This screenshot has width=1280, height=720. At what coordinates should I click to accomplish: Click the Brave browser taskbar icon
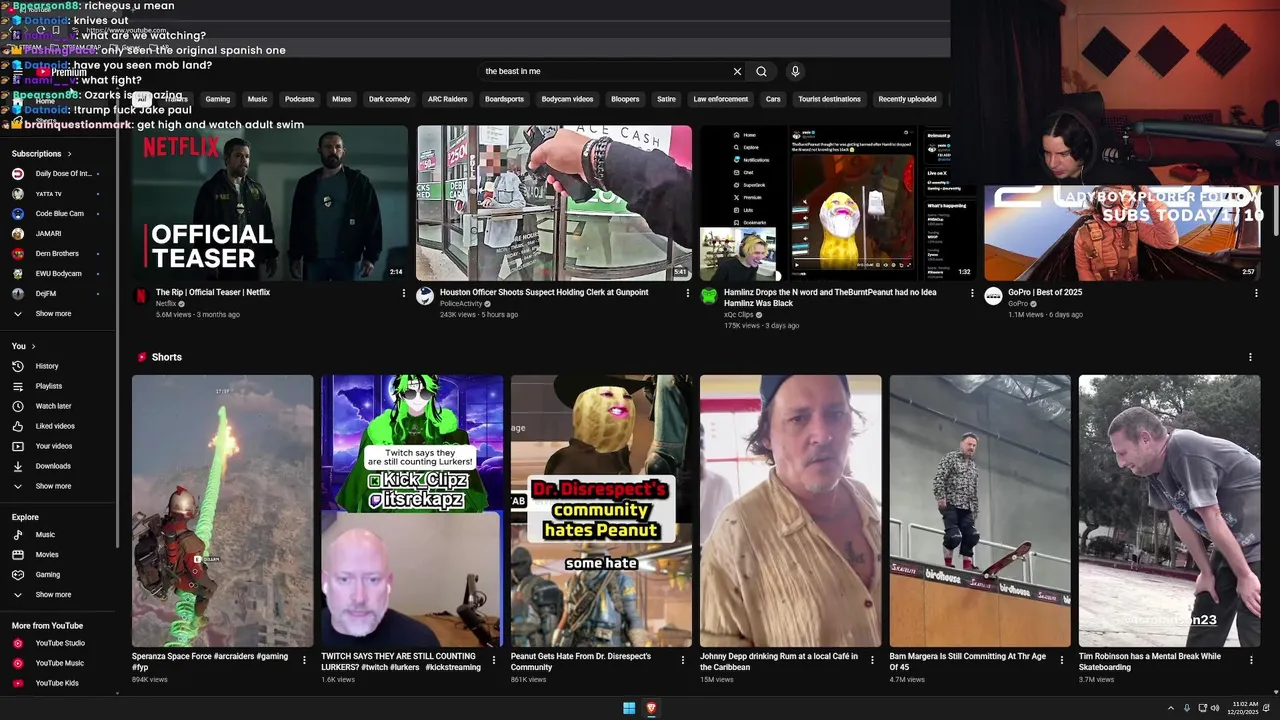pyautogui.click(x=651, y=708)
